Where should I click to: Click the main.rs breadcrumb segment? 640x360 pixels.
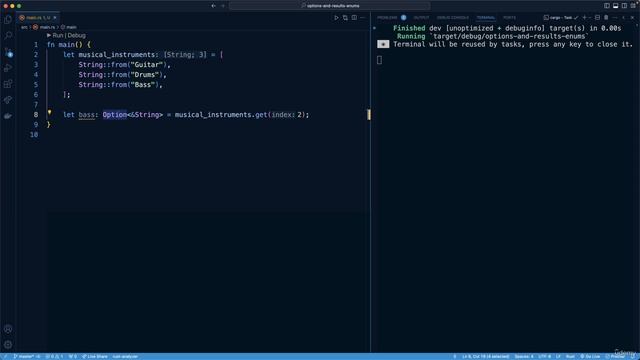tap(44, 27)
